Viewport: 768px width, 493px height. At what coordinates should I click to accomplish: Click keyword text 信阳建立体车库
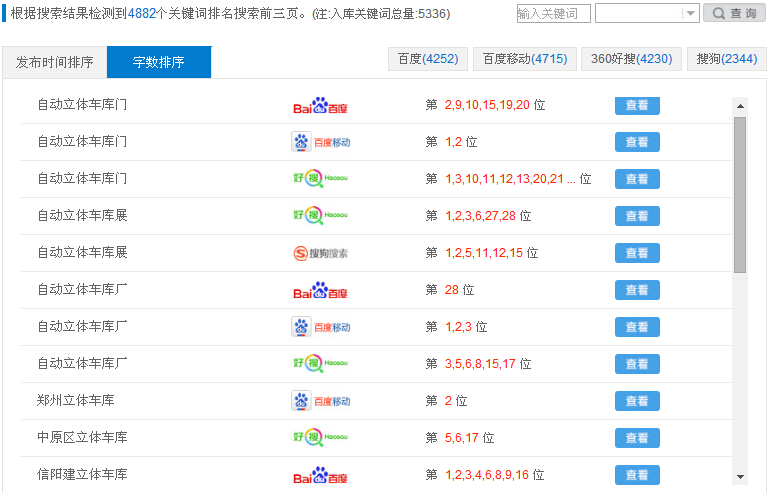(x=82, y=474)
